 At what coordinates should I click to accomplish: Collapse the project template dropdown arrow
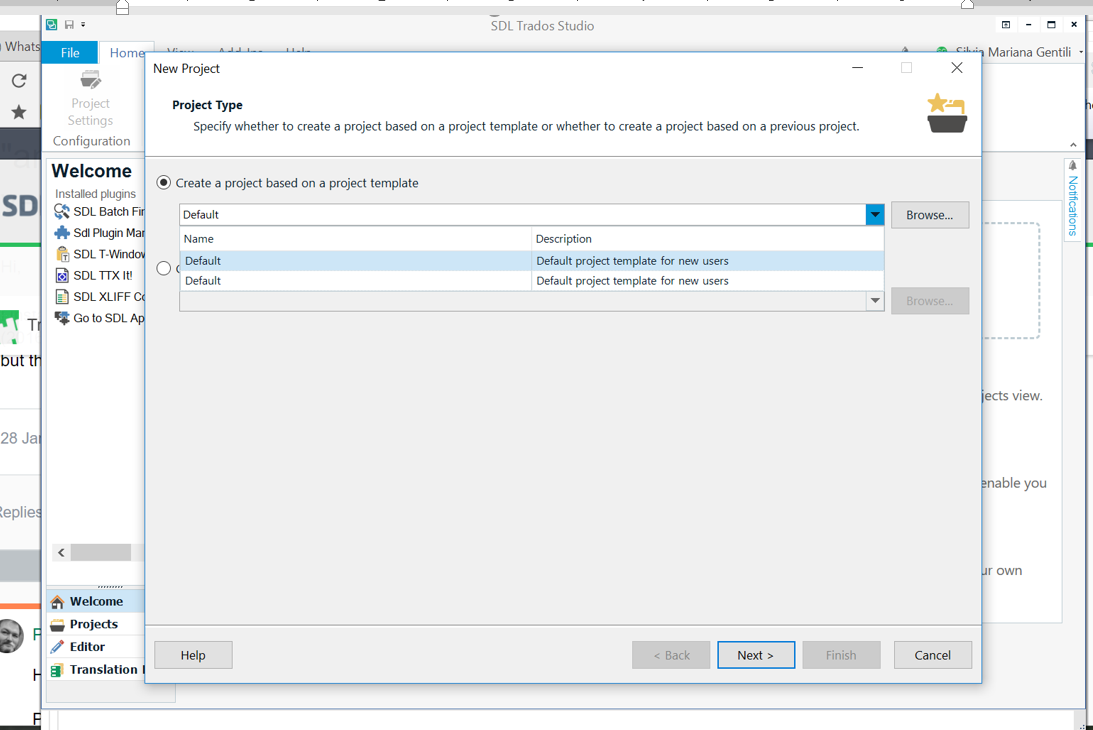875,215
